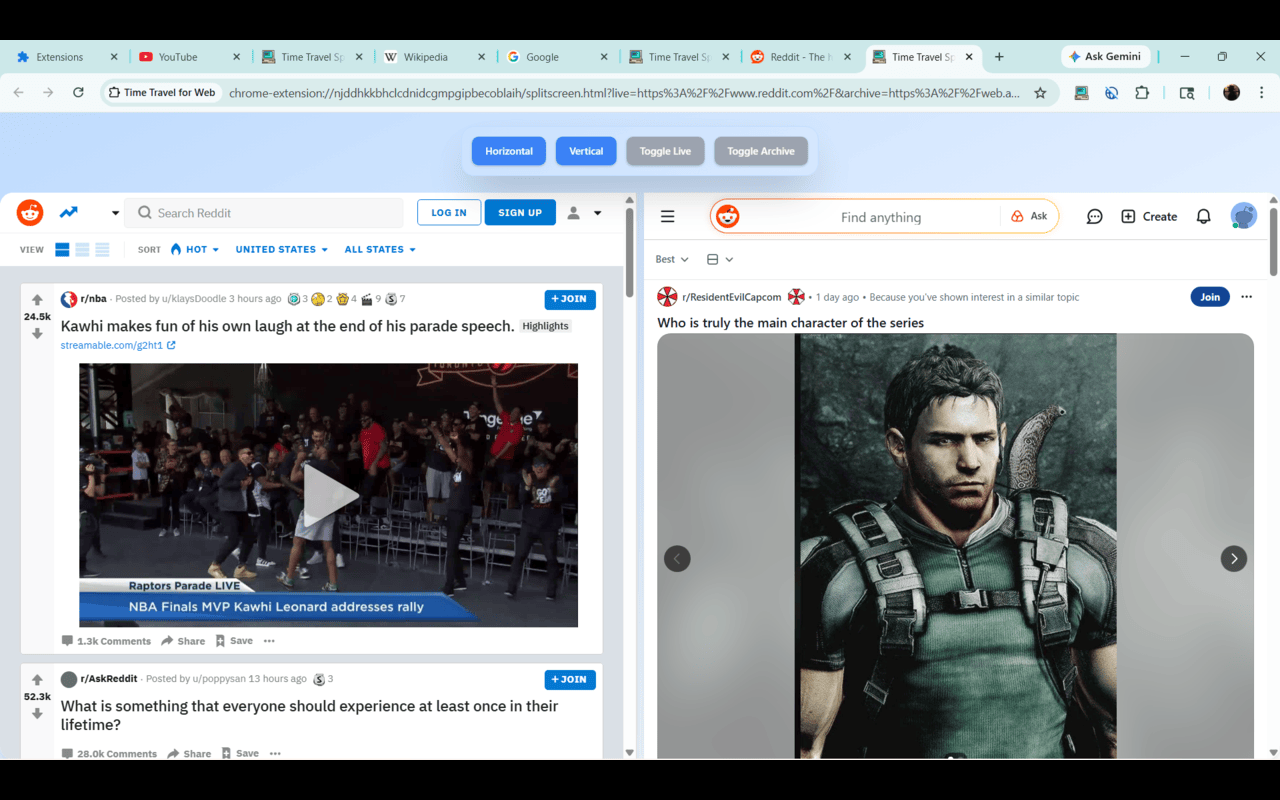This screenshot has height=800, width=1280.
Task: Expand the dropdown arrow next to trending icon
Action: coord(115,213)
